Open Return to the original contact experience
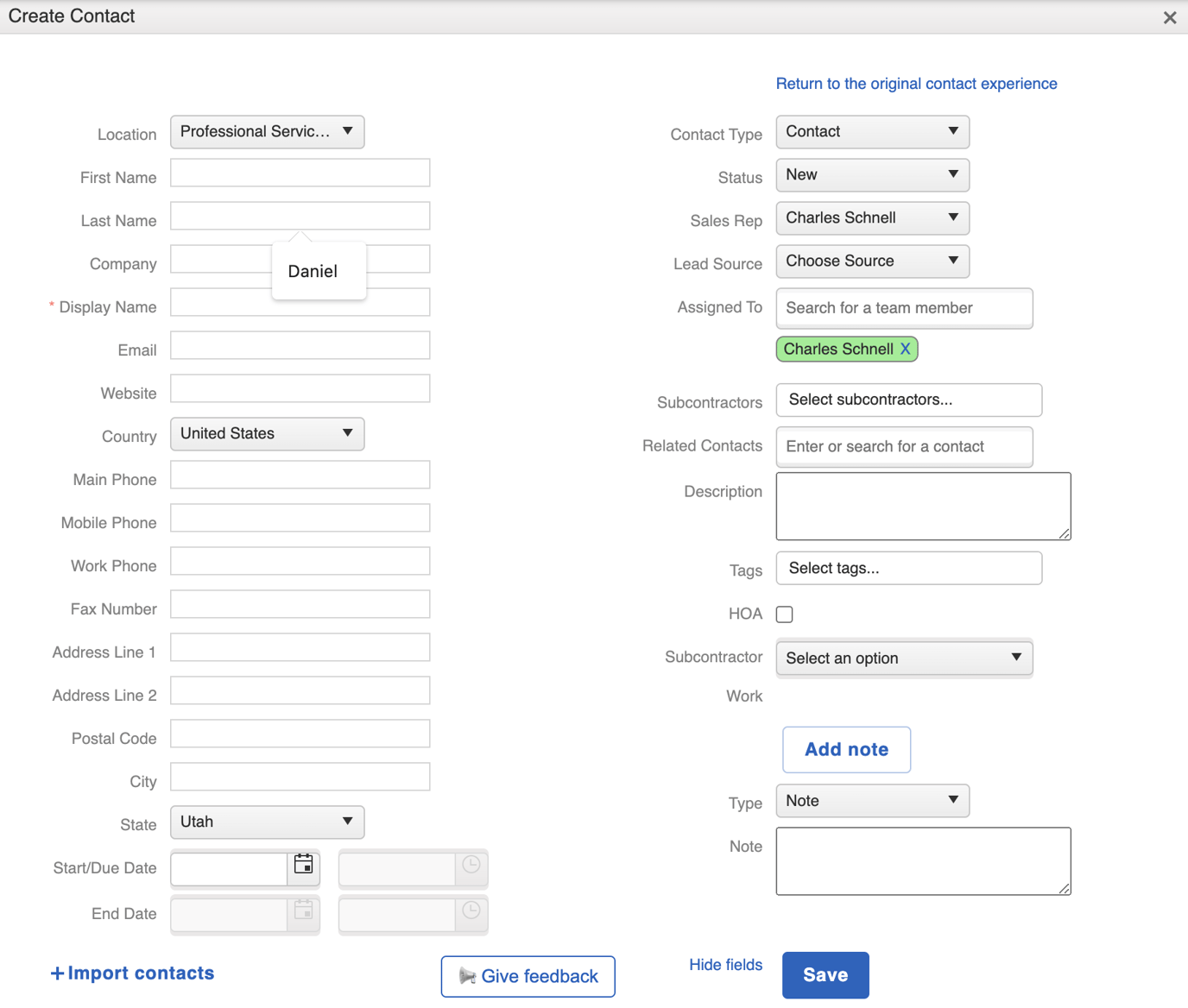This screenshot has height=1008, width=1188. [x=916, y=83]
